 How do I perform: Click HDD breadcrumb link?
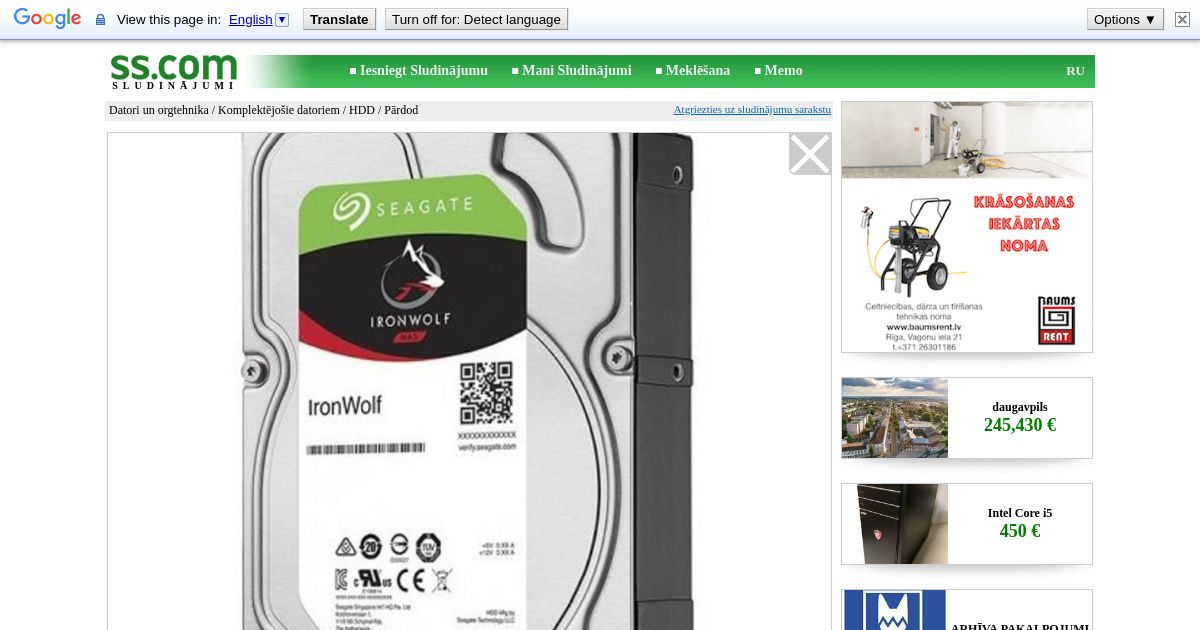pos(362,110)
